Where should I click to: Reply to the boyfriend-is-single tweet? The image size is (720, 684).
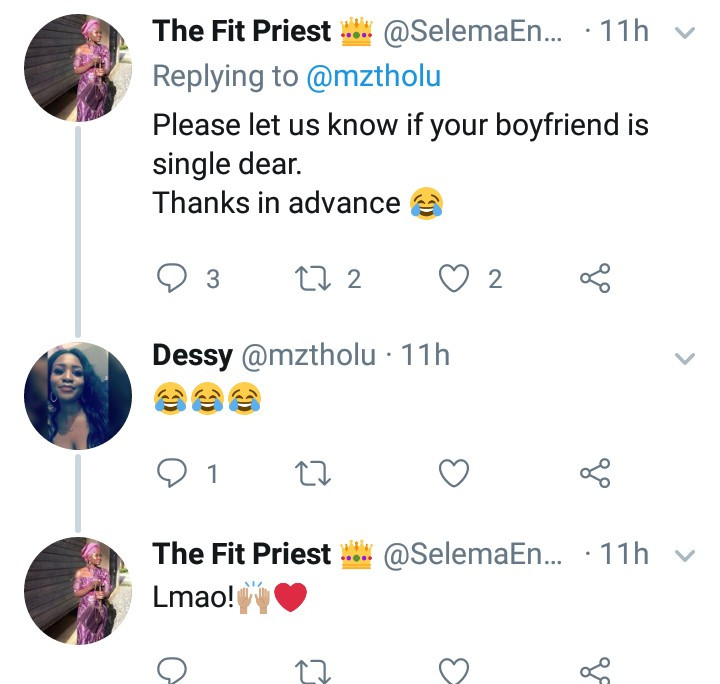[173, 279]
